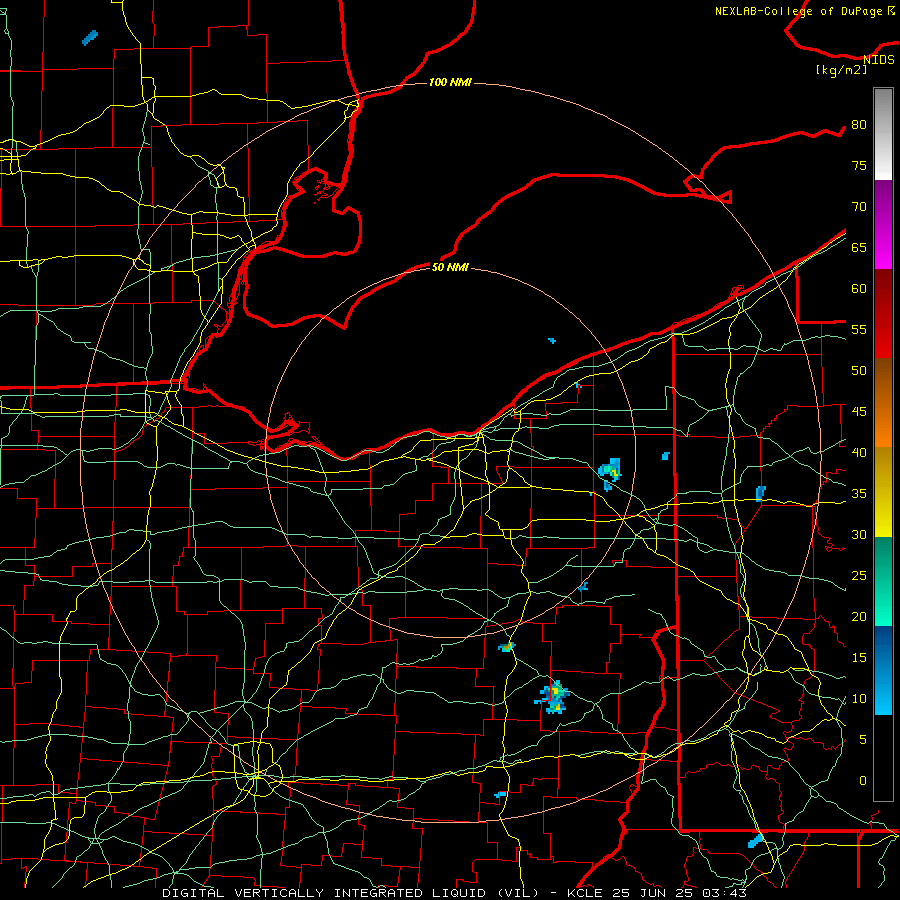Select the 100 NMI range ring label
This screenshot has height=900, width=900.
point(450,82)
